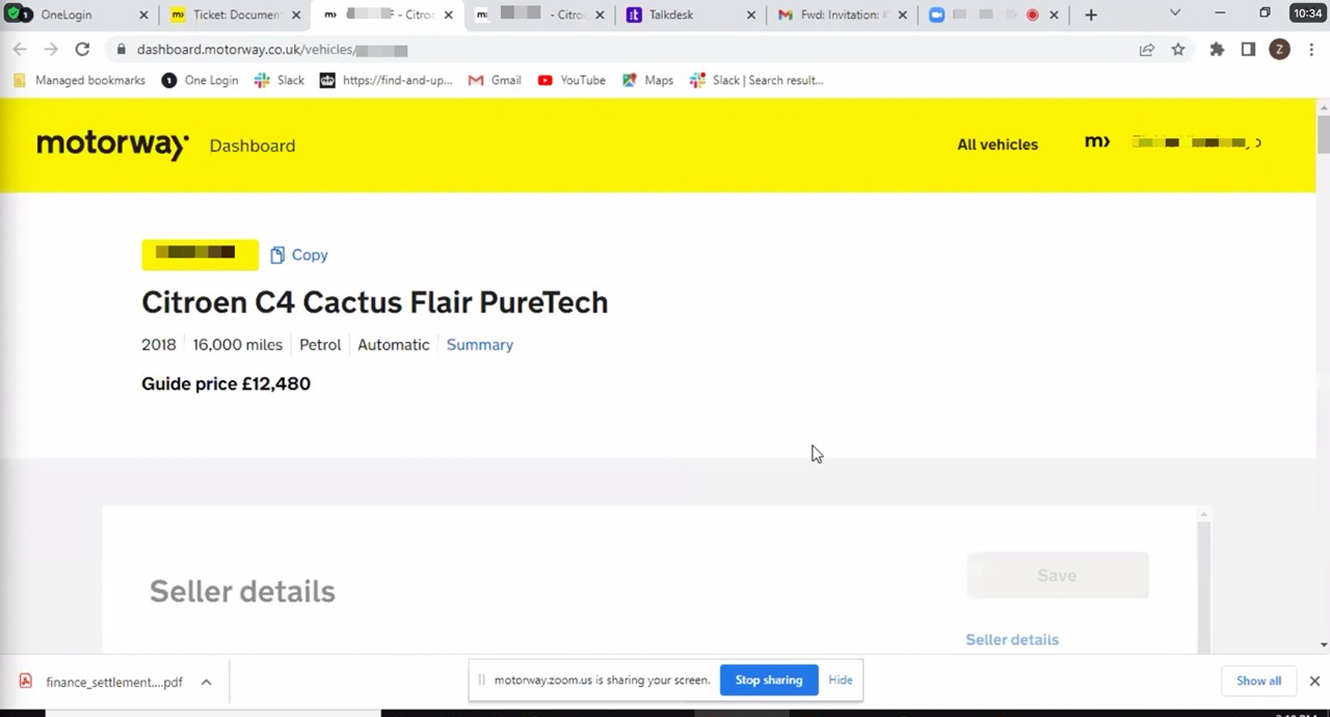
Task: Switch to the Zoom recording tab
Action: tap(985, 15)
